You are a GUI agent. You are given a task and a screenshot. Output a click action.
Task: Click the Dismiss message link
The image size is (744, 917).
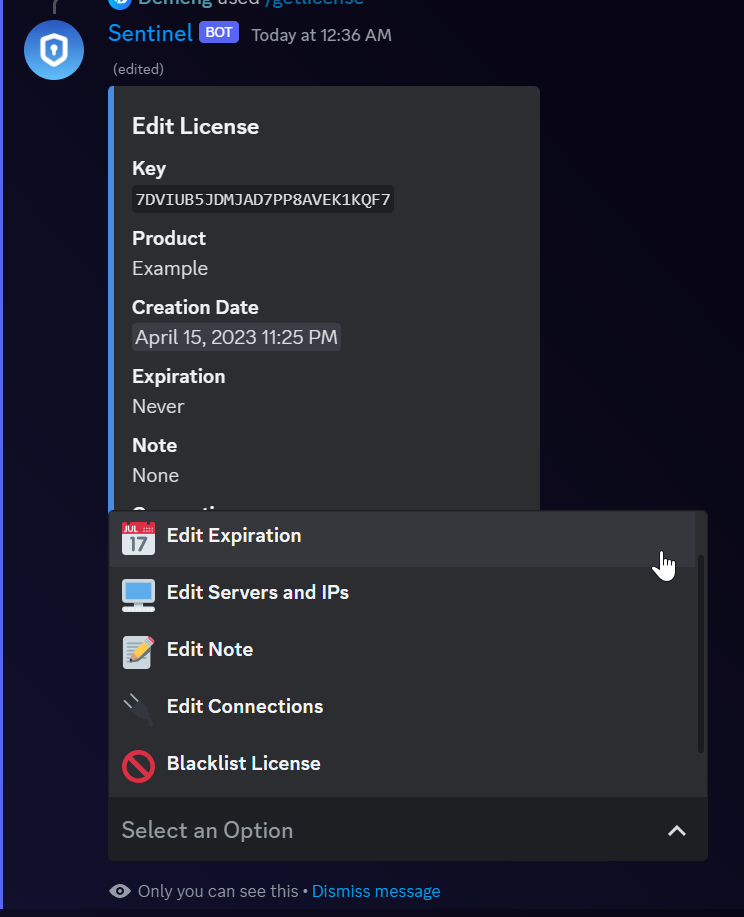point(376,891)
